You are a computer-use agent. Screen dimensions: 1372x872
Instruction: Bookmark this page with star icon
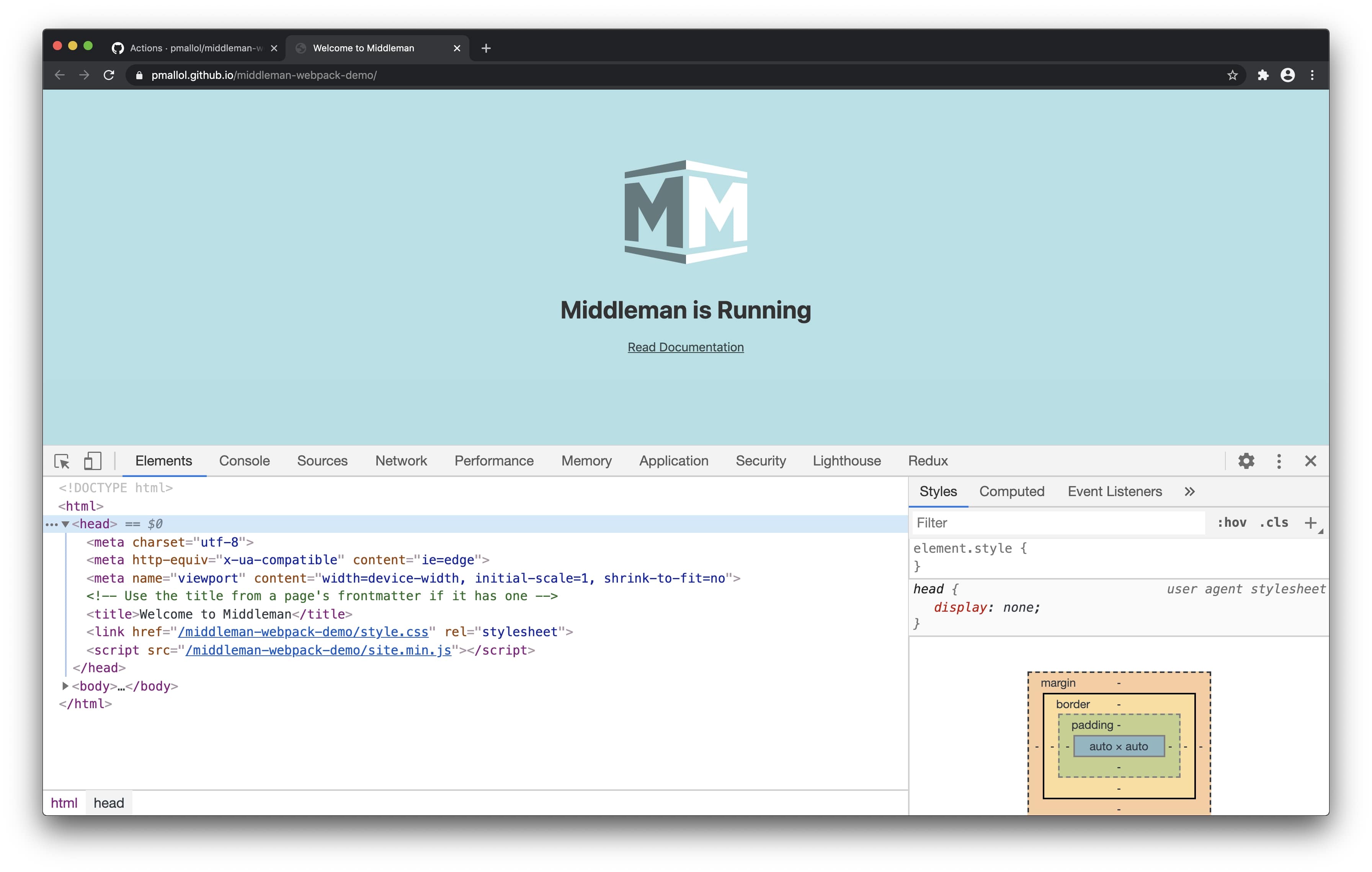point(1232,75)
